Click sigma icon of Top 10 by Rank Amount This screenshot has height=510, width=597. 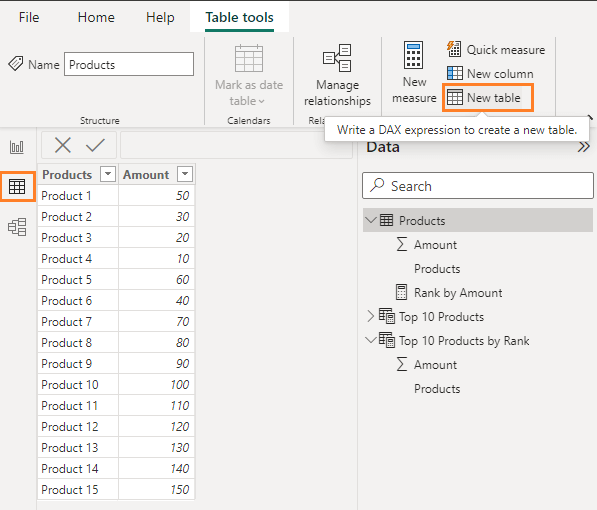click(402, 364)
